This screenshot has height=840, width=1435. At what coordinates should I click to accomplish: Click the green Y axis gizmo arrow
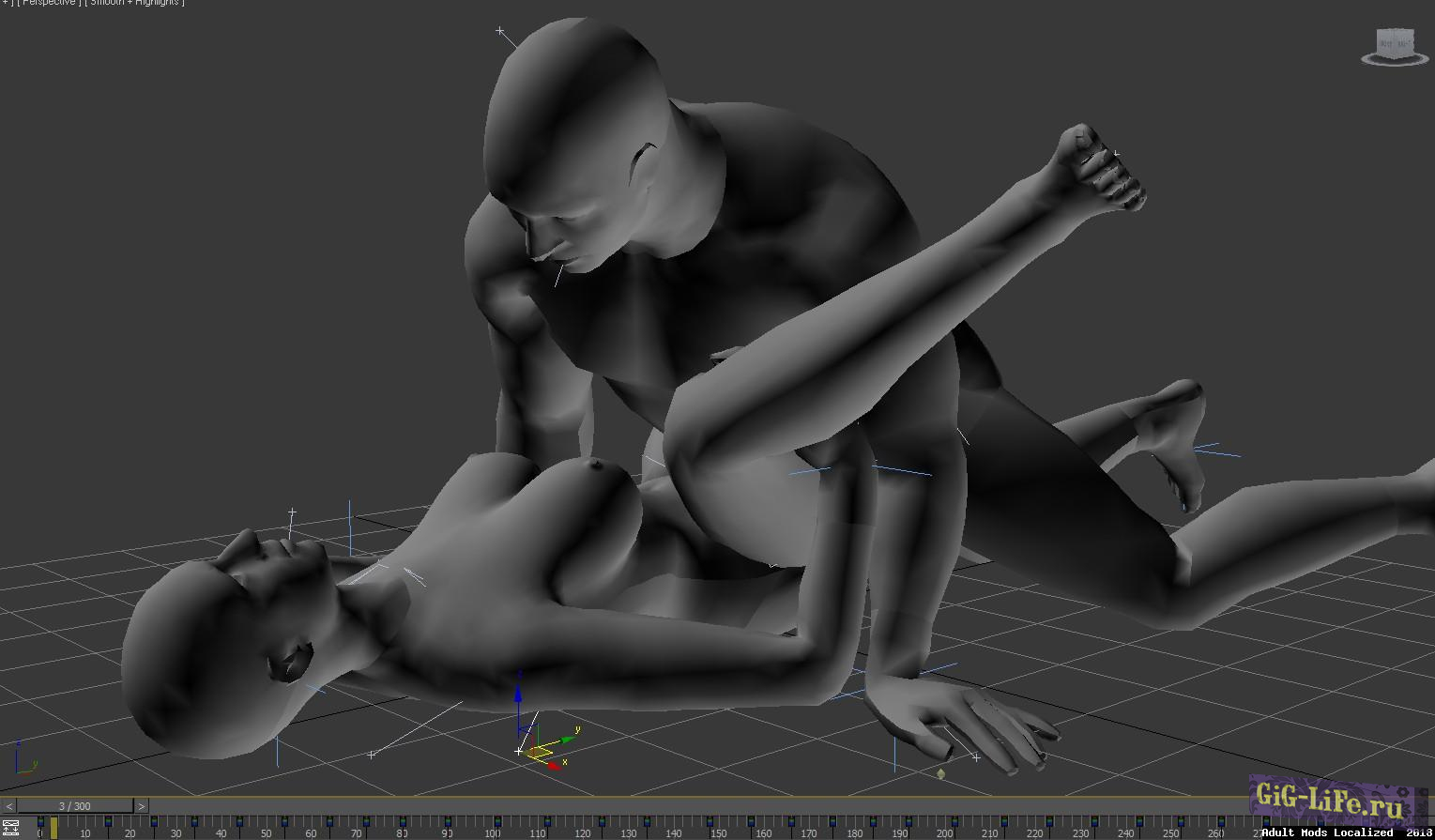click(566, 737)
